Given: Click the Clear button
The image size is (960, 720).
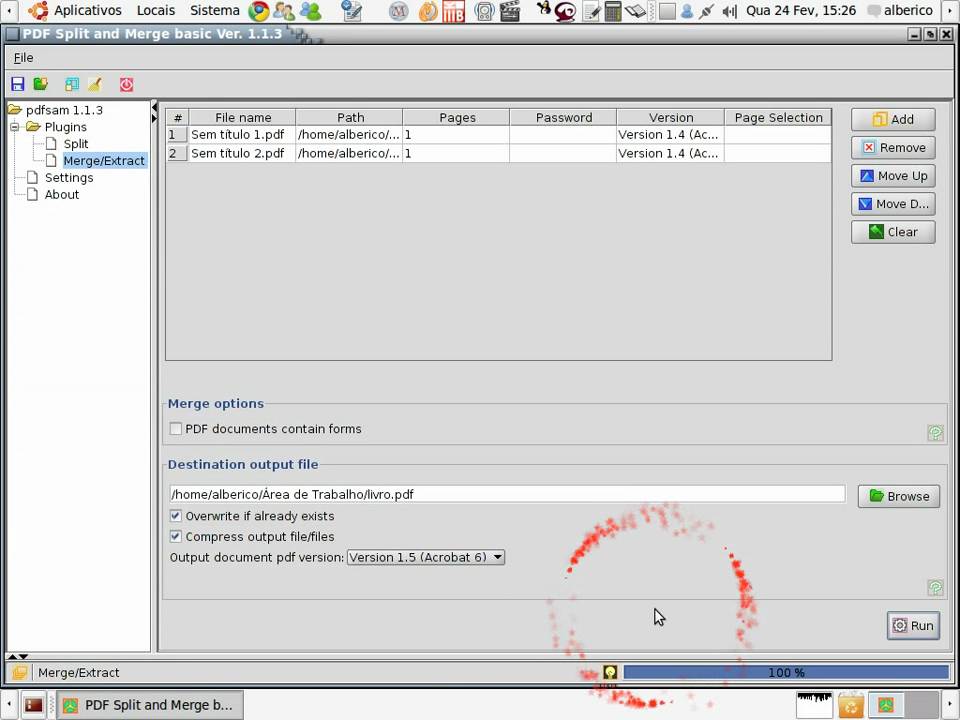Looking at the screenshot, I should (x=893, y=232).
